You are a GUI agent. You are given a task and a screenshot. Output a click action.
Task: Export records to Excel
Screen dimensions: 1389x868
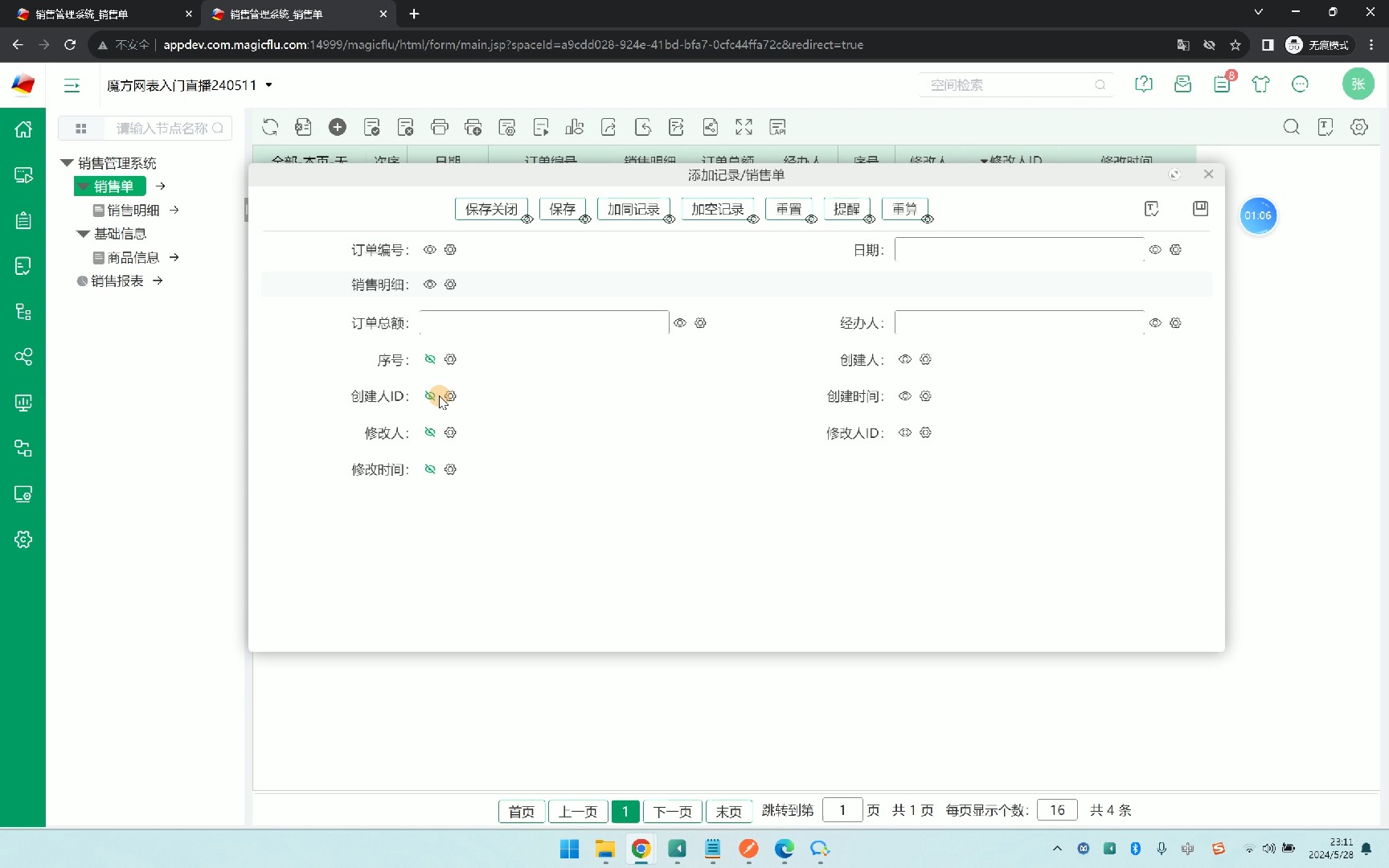[x=303, y=127]
